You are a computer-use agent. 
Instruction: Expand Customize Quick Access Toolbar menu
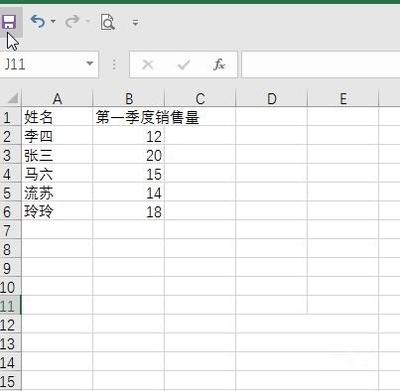pyautogui.click(x=135, y=23)
